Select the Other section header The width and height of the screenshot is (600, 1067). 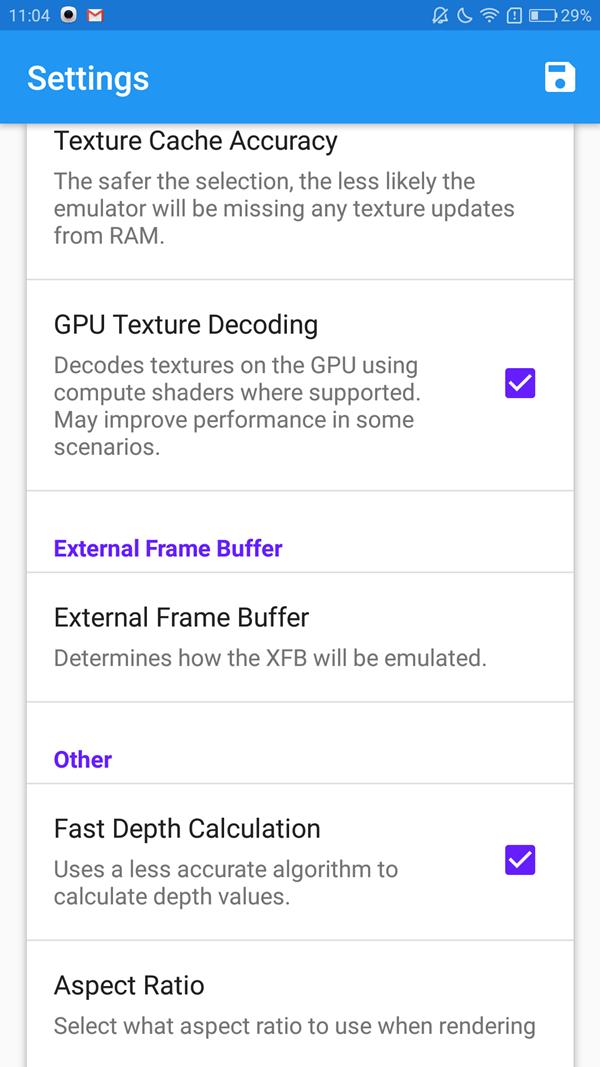83,759
